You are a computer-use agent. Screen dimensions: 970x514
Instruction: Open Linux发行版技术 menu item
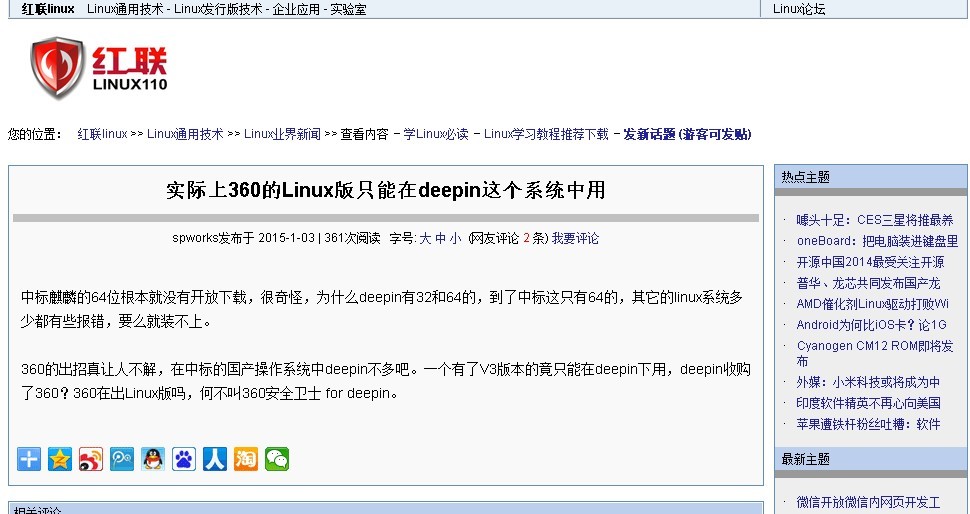(218, 9)
